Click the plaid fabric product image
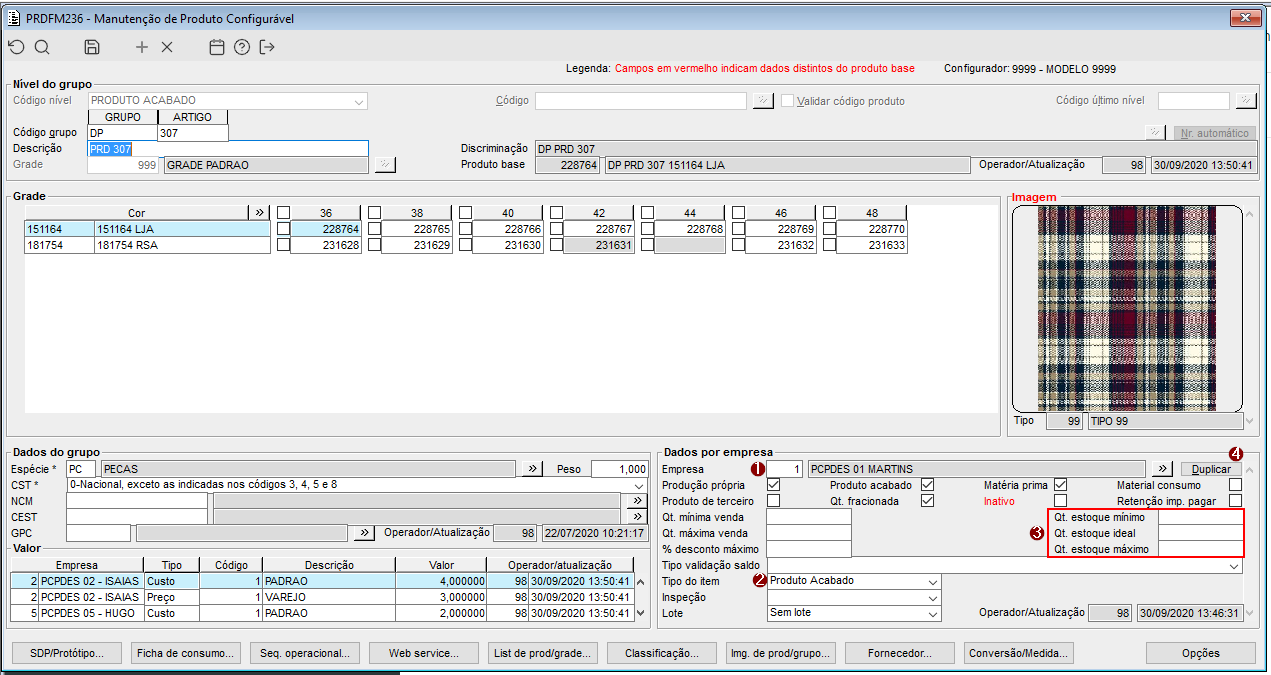1271x675 pixels. coord(1127,308)
